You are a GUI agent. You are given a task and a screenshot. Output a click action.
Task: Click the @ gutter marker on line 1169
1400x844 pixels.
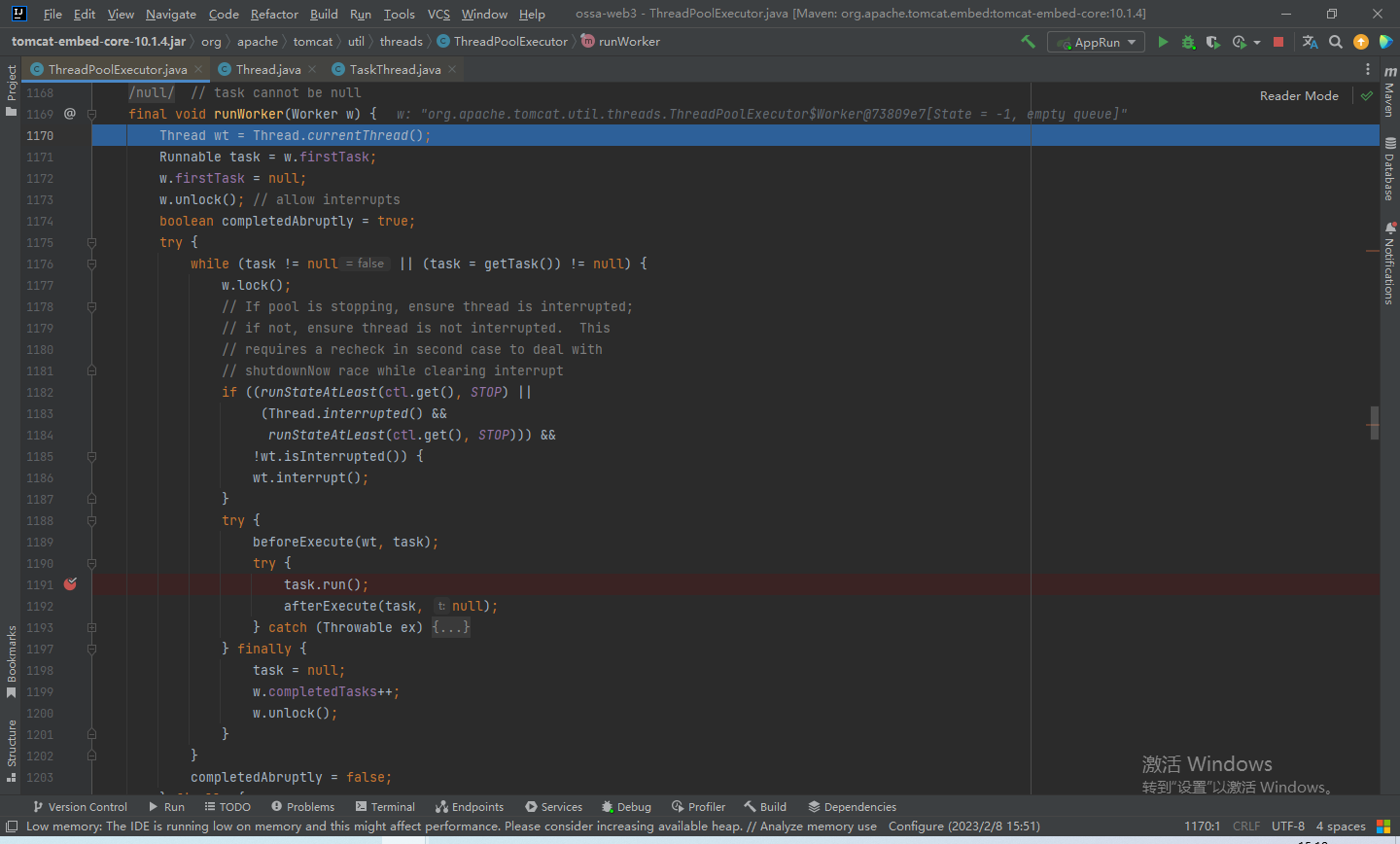tap(70, 114)
